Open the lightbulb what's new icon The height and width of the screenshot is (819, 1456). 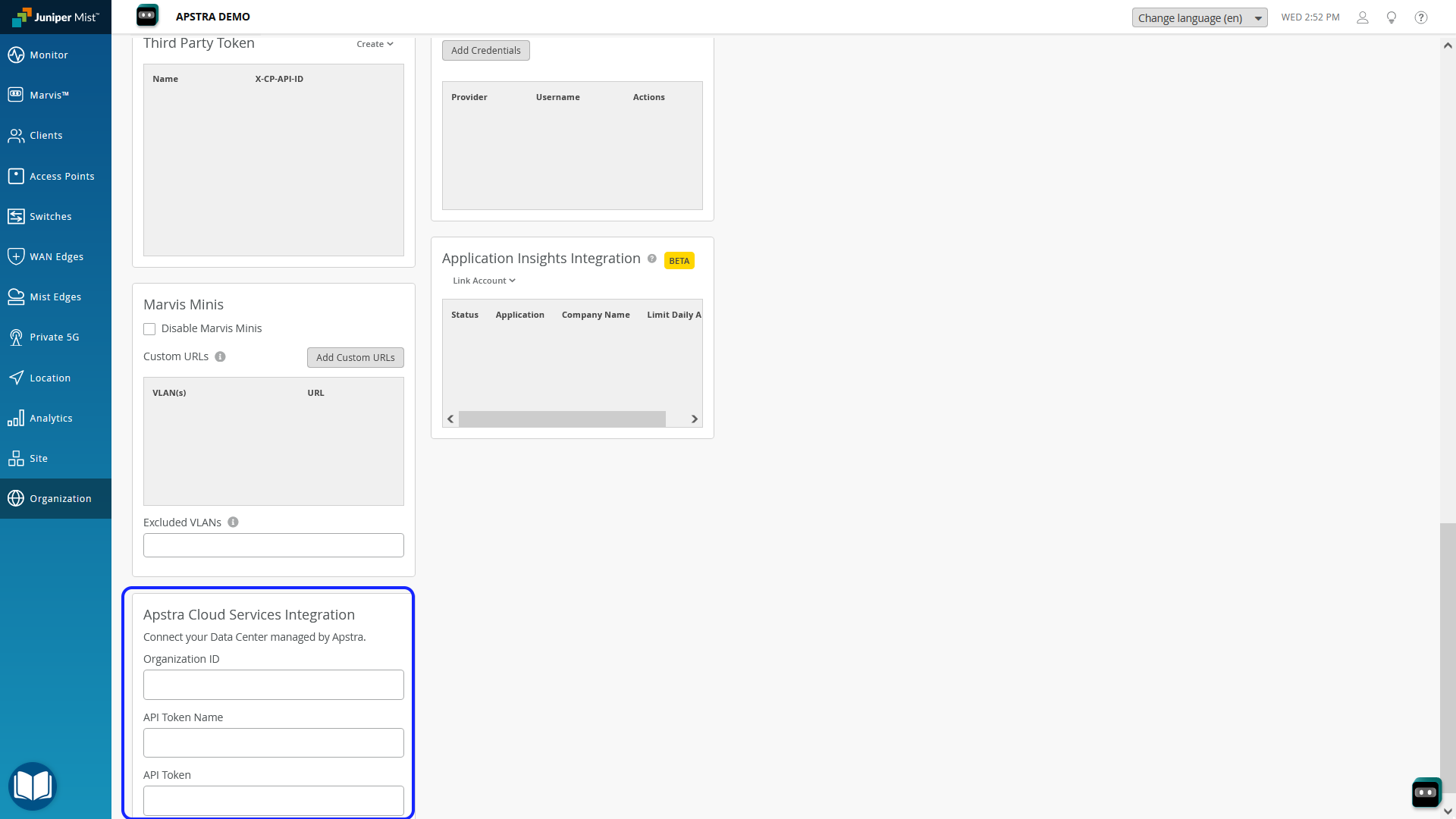click(x=1392, y=17)
